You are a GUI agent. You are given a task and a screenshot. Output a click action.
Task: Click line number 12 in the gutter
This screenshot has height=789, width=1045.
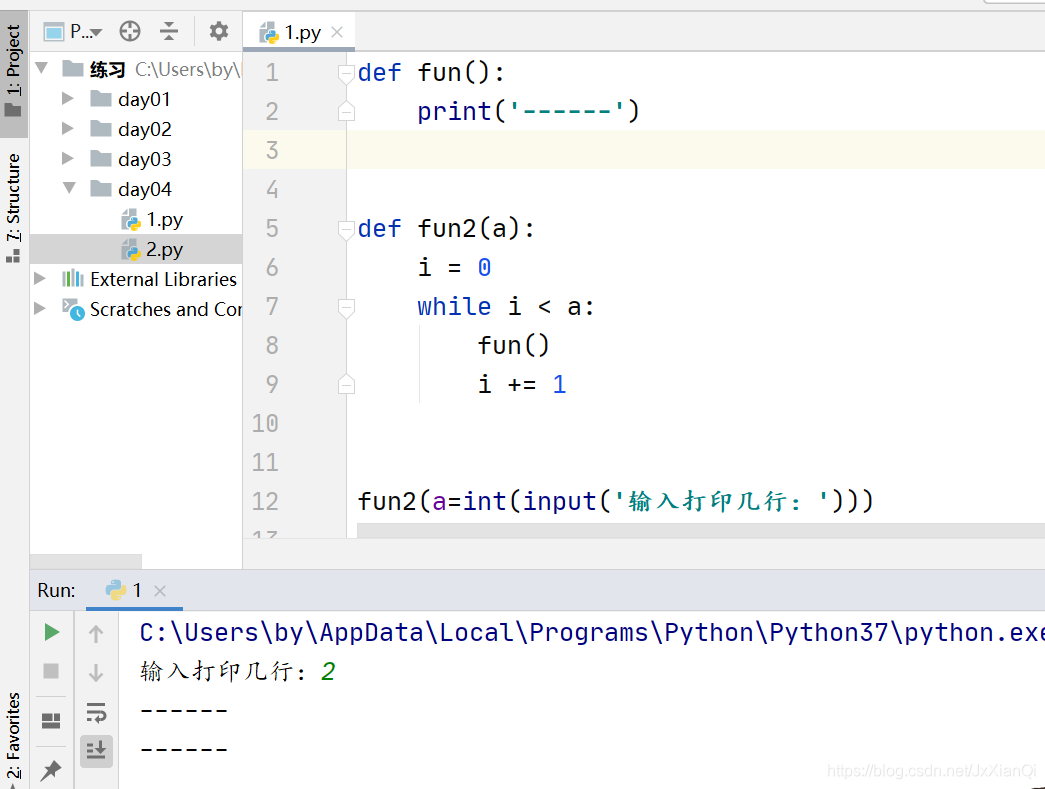point(265,501)
